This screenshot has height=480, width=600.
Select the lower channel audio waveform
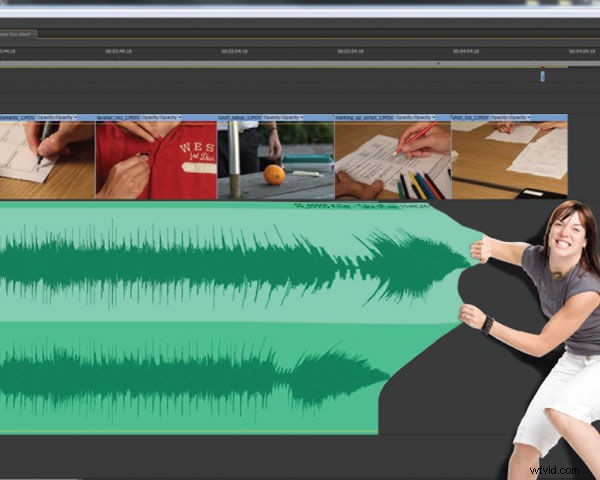(193, 377)
